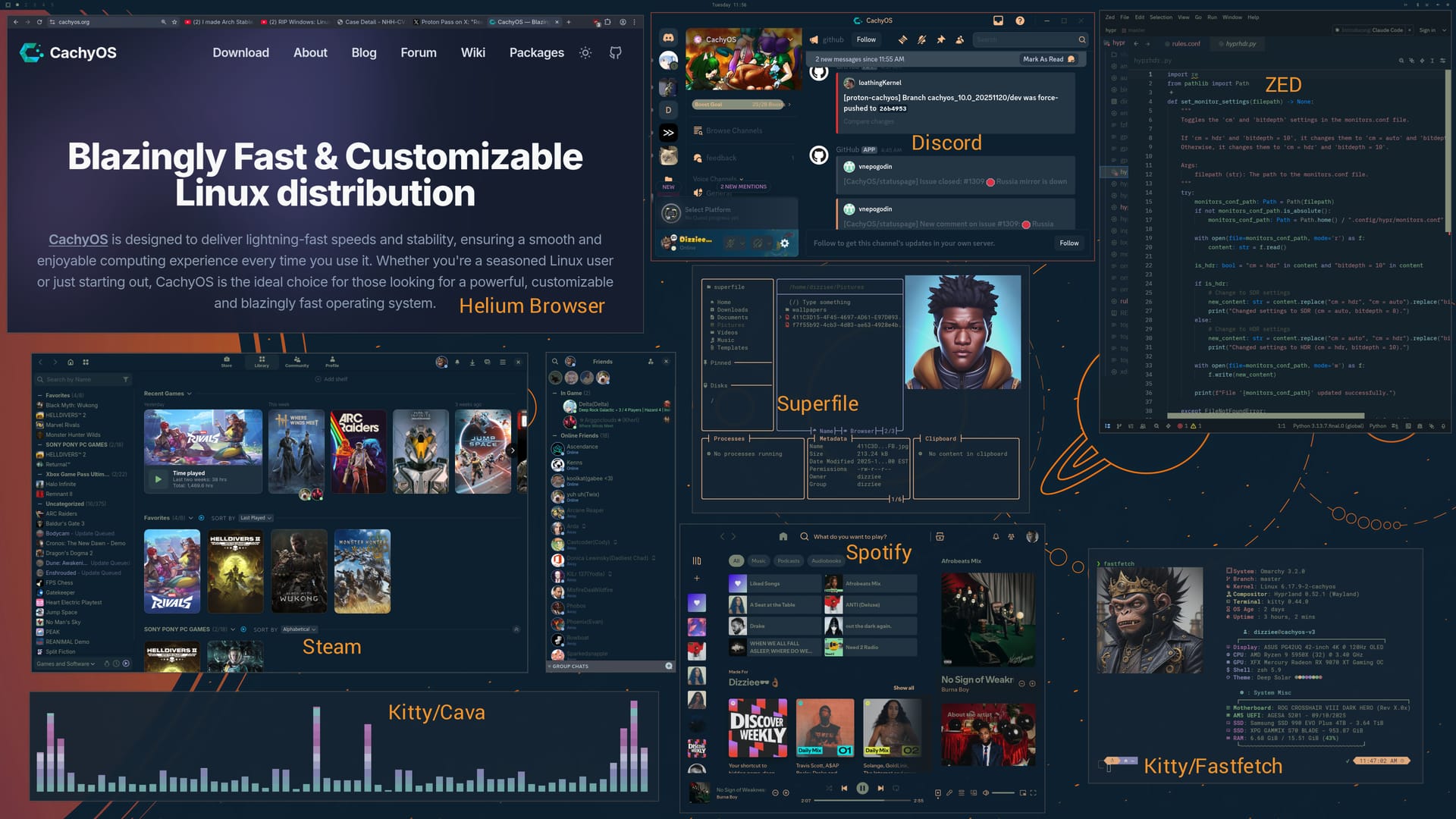Image resolution: width=1456 pixels, height=819 pixels.
Task: Toggle Spotify shuffle mode
Action: [x=828, y=789]
